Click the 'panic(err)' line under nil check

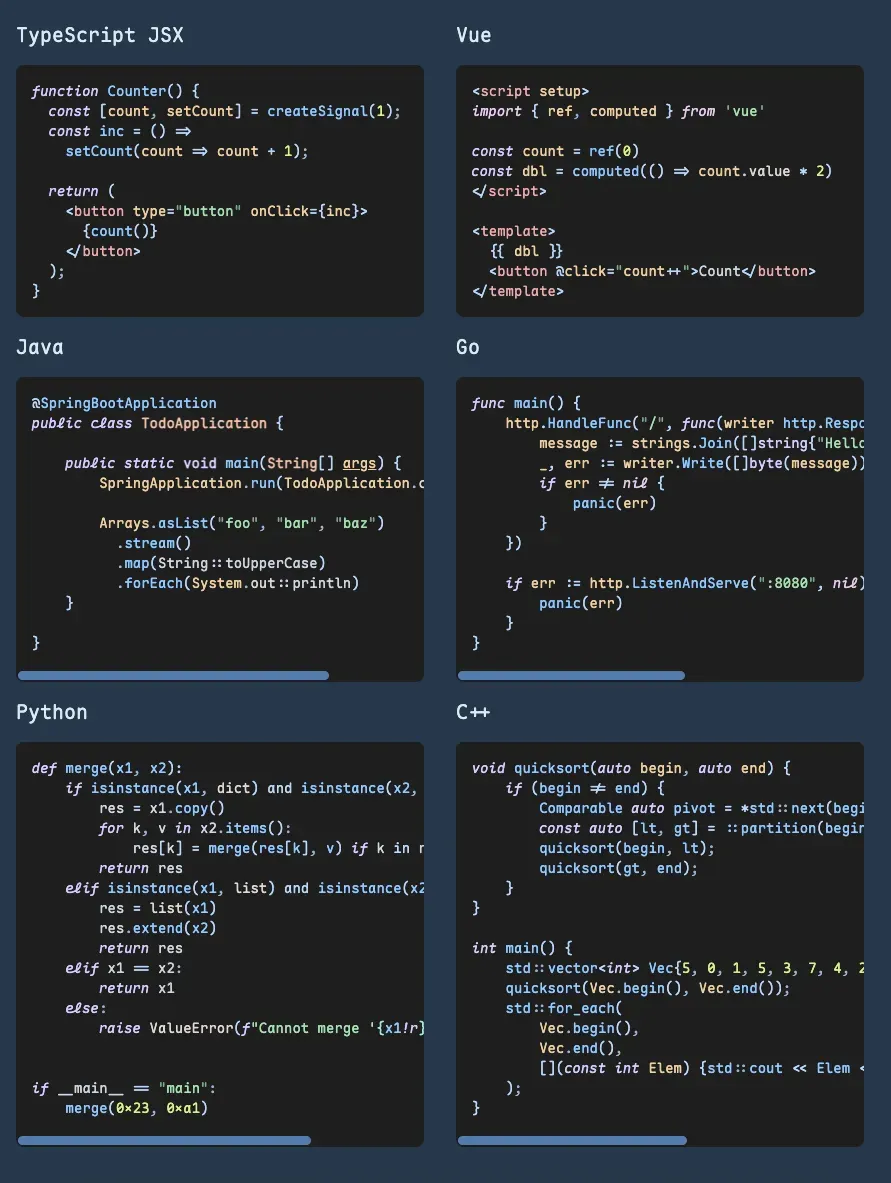pyautogui.click(x=614, y=502)
